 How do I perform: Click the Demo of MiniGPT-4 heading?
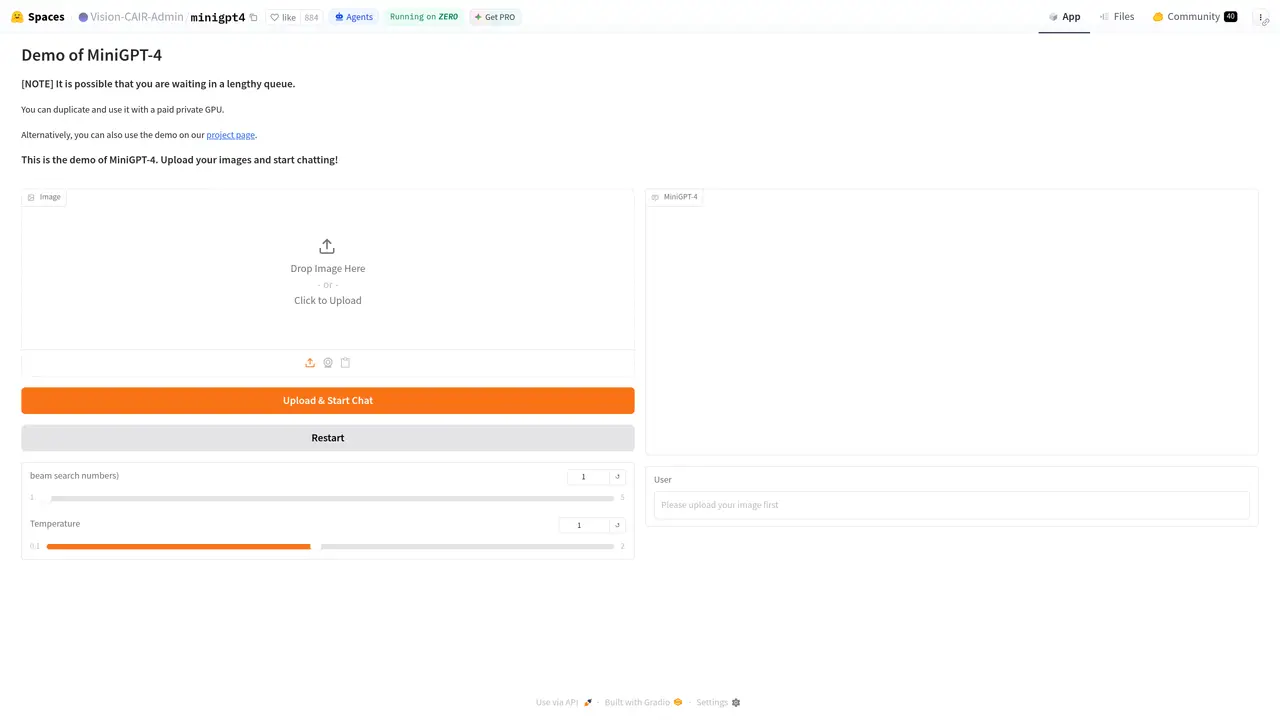coord(91,55)
